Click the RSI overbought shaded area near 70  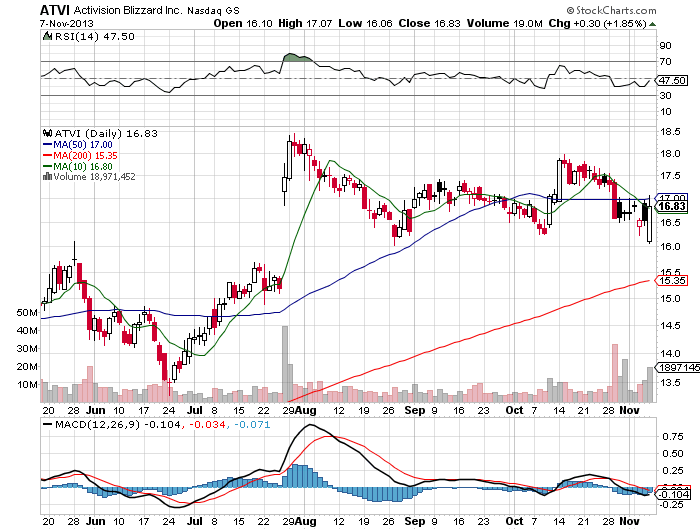tap(296, 58)
